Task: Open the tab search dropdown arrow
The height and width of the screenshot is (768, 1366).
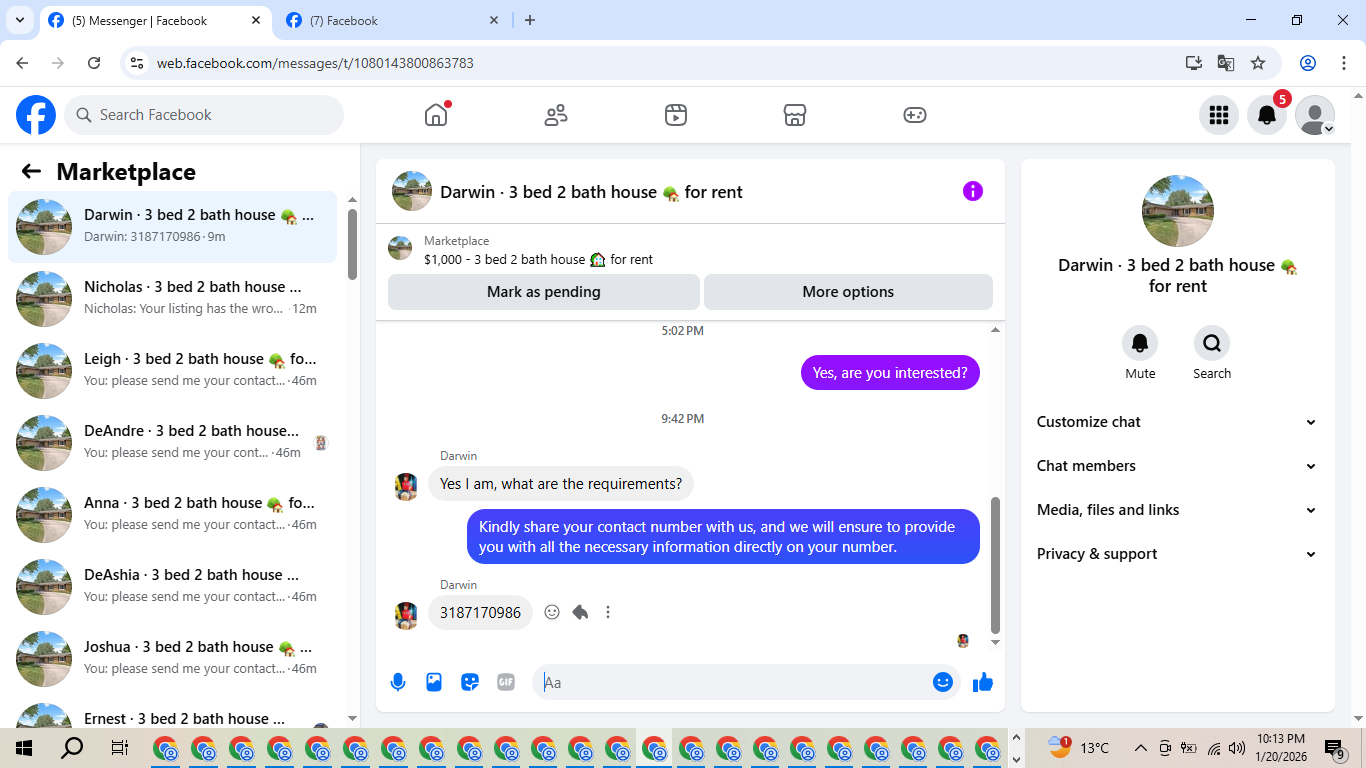Action: tap(19, 20)
